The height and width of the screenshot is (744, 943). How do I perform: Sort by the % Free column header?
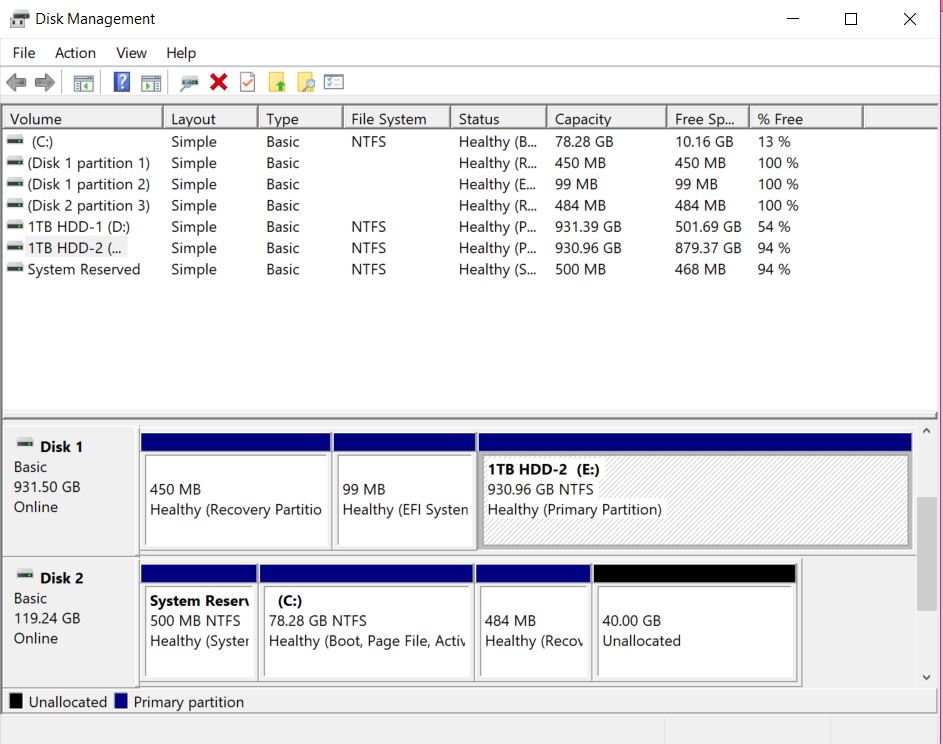pos(806,118)
